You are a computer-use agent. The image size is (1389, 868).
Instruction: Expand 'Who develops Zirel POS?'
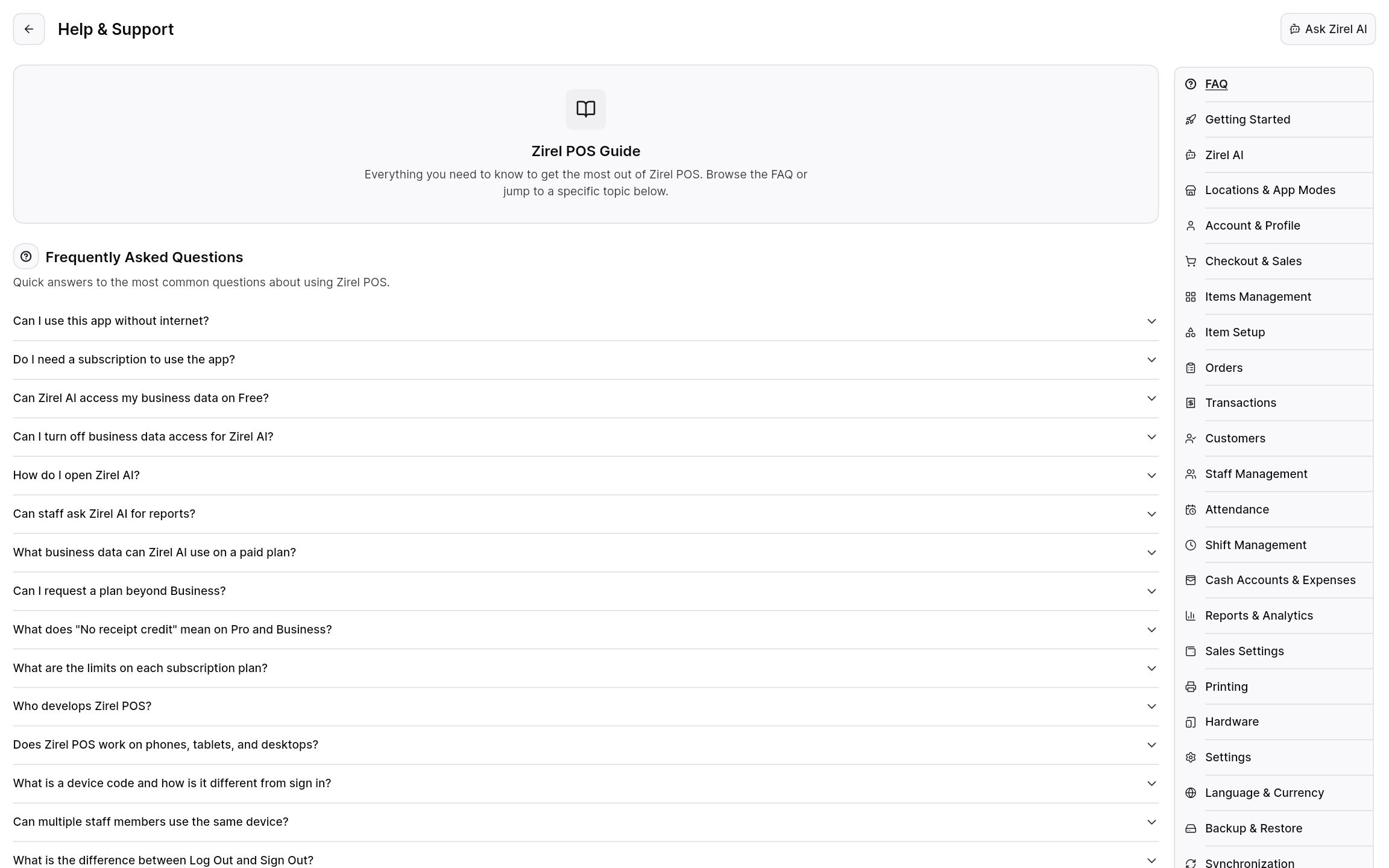(585, 706)
